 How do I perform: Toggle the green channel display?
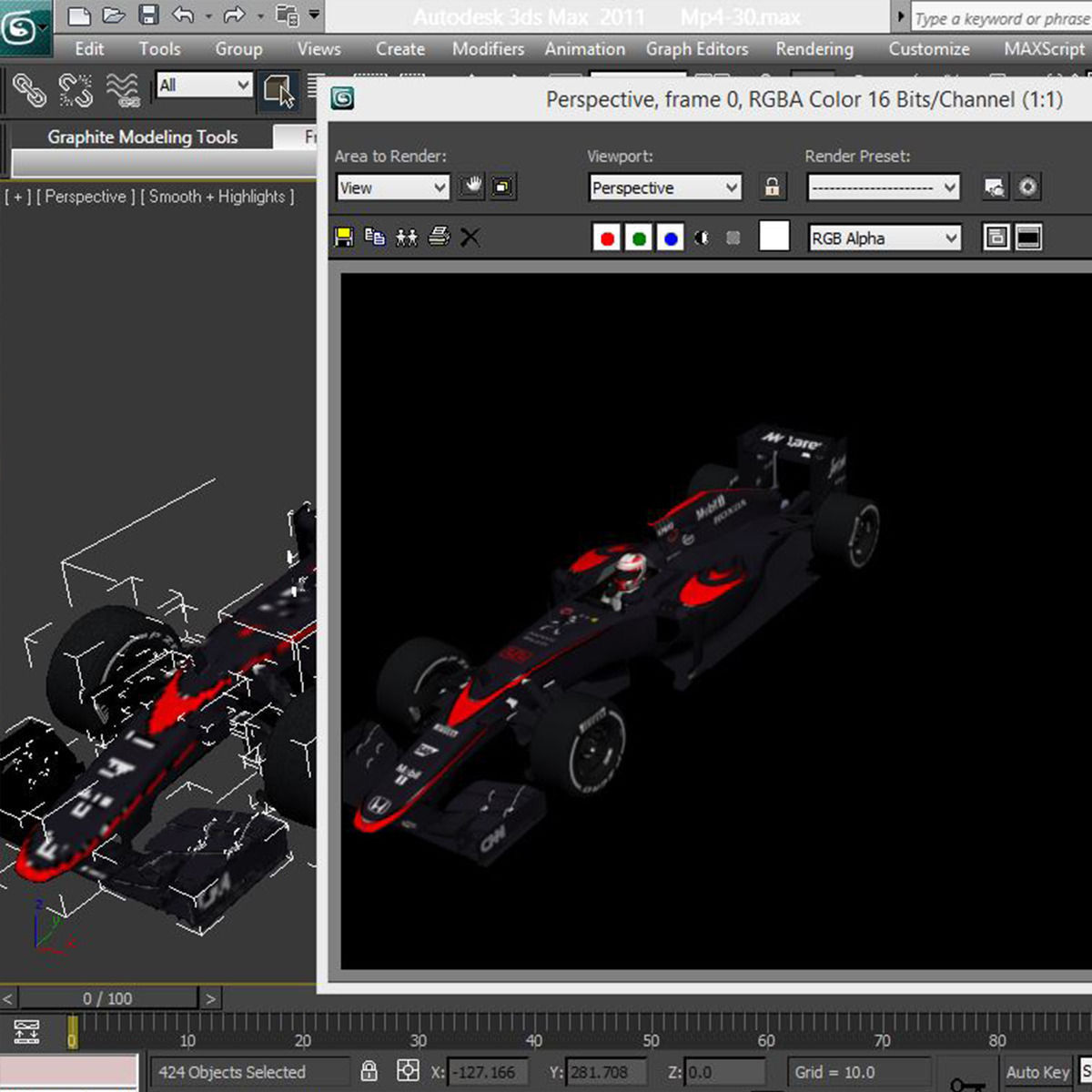639,238
